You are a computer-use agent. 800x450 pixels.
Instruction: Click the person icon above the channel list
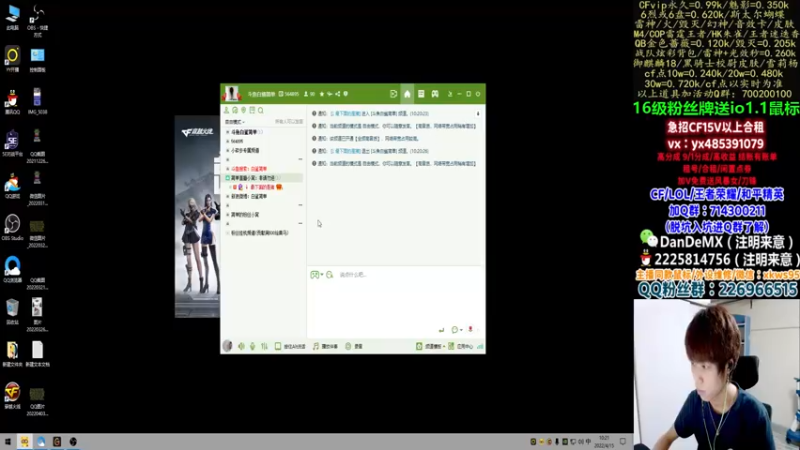[227, 110]
